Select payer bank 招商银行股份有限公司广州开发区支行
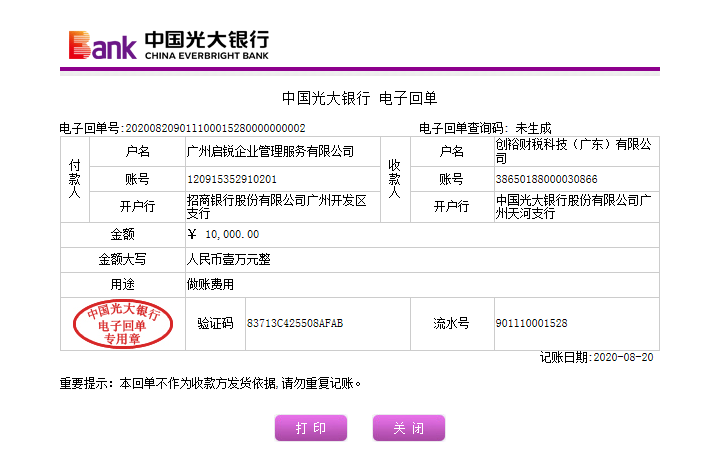711x467 pixels. point(277,207)
